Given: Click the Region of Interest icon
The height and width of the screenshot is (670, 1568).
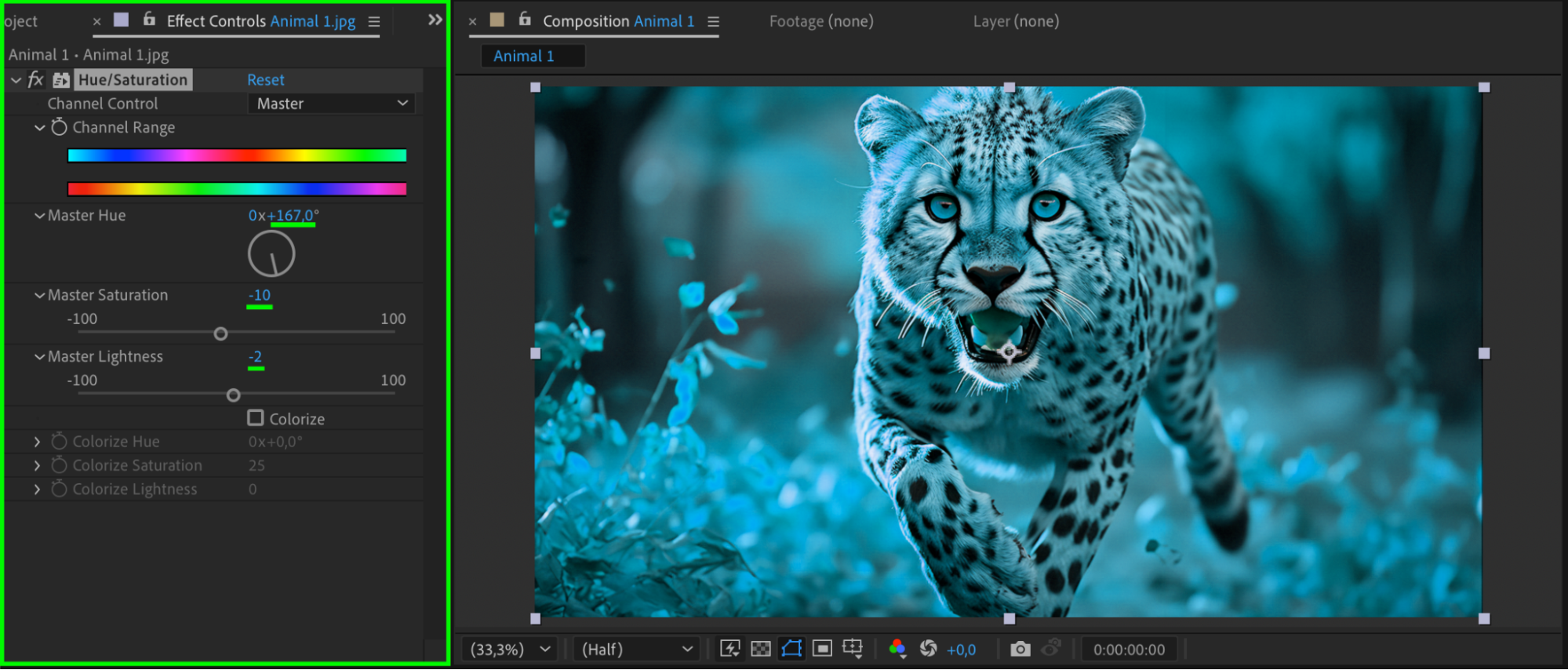Looking at the screenshot, I should (x=822, y=649).
